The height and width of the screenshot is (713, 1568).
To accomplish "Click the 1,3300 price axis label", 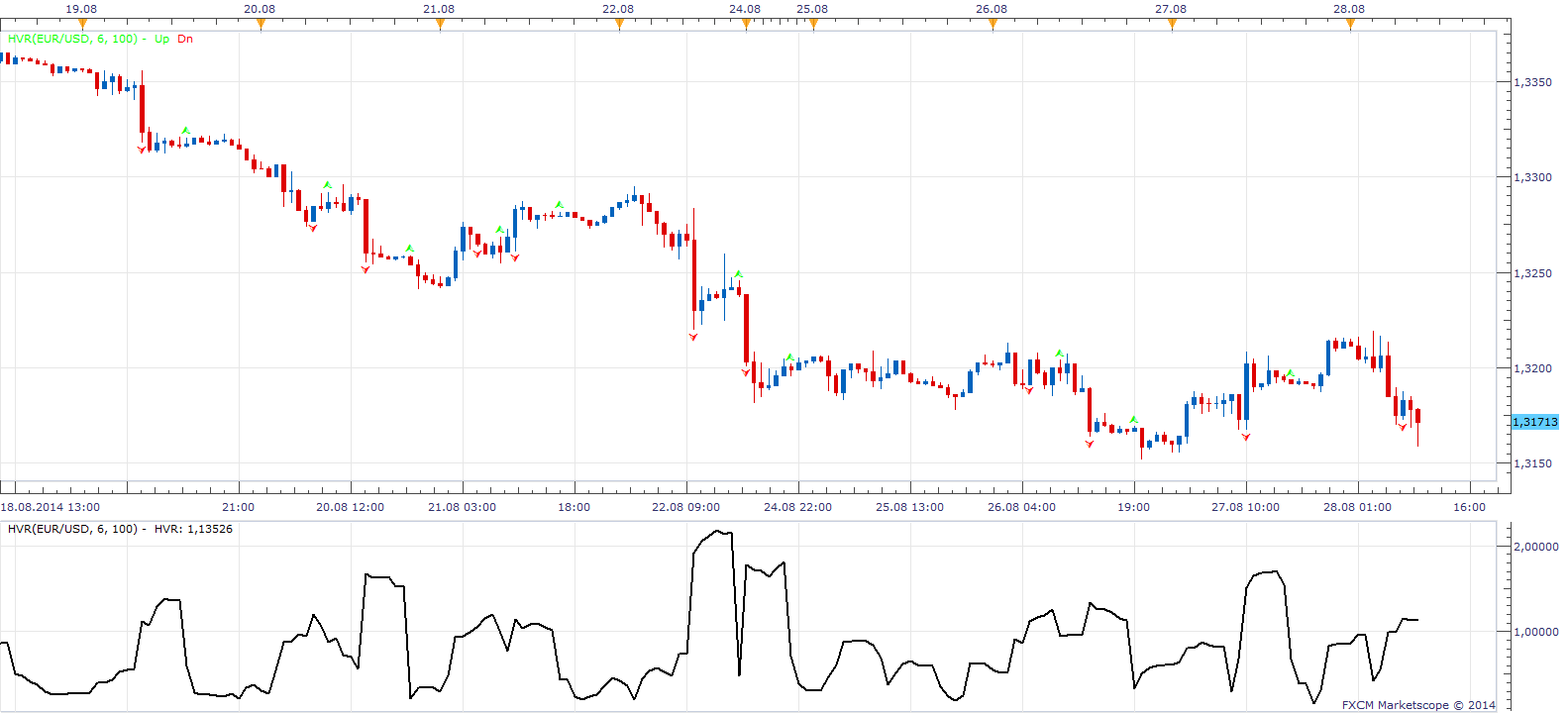I will (x=1533, y=177).
